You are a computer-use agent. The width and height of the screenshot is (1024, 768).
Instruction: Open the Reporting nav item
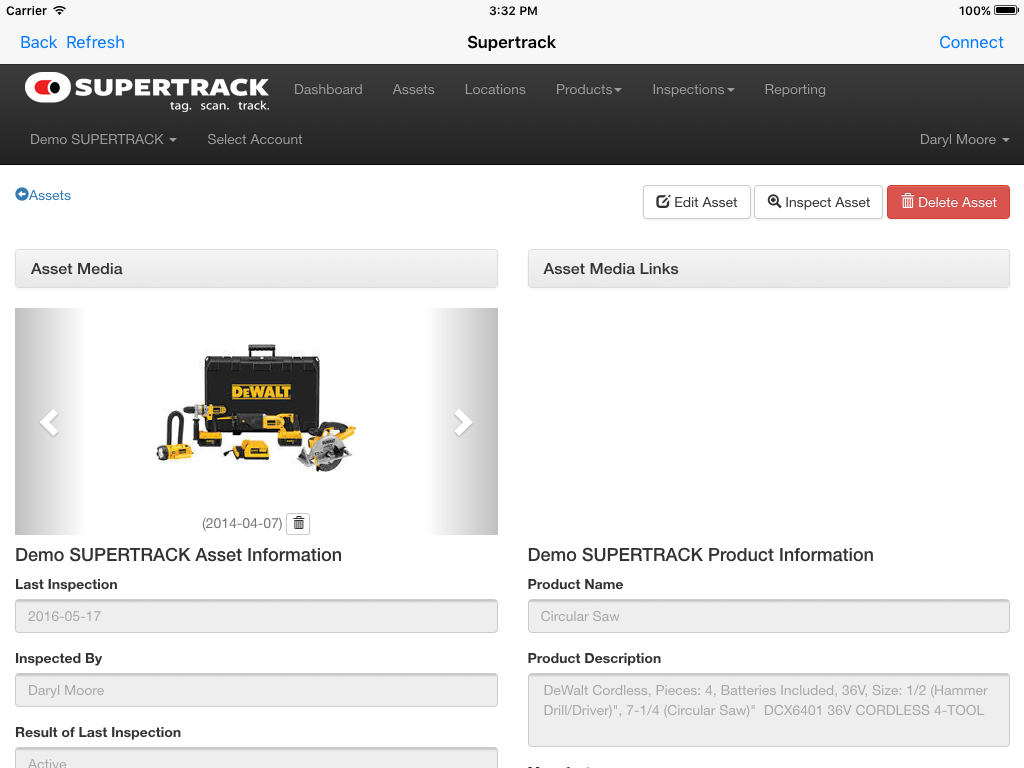tap(795, 89)
